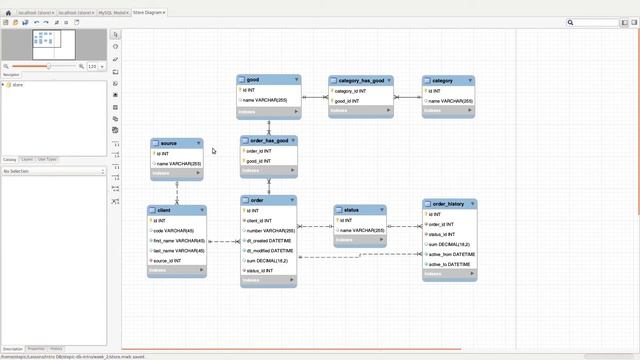This screenshot has height=360, width=640.
Task: Select the 1:1 identifying relationship tool
Action: [116, 167]
